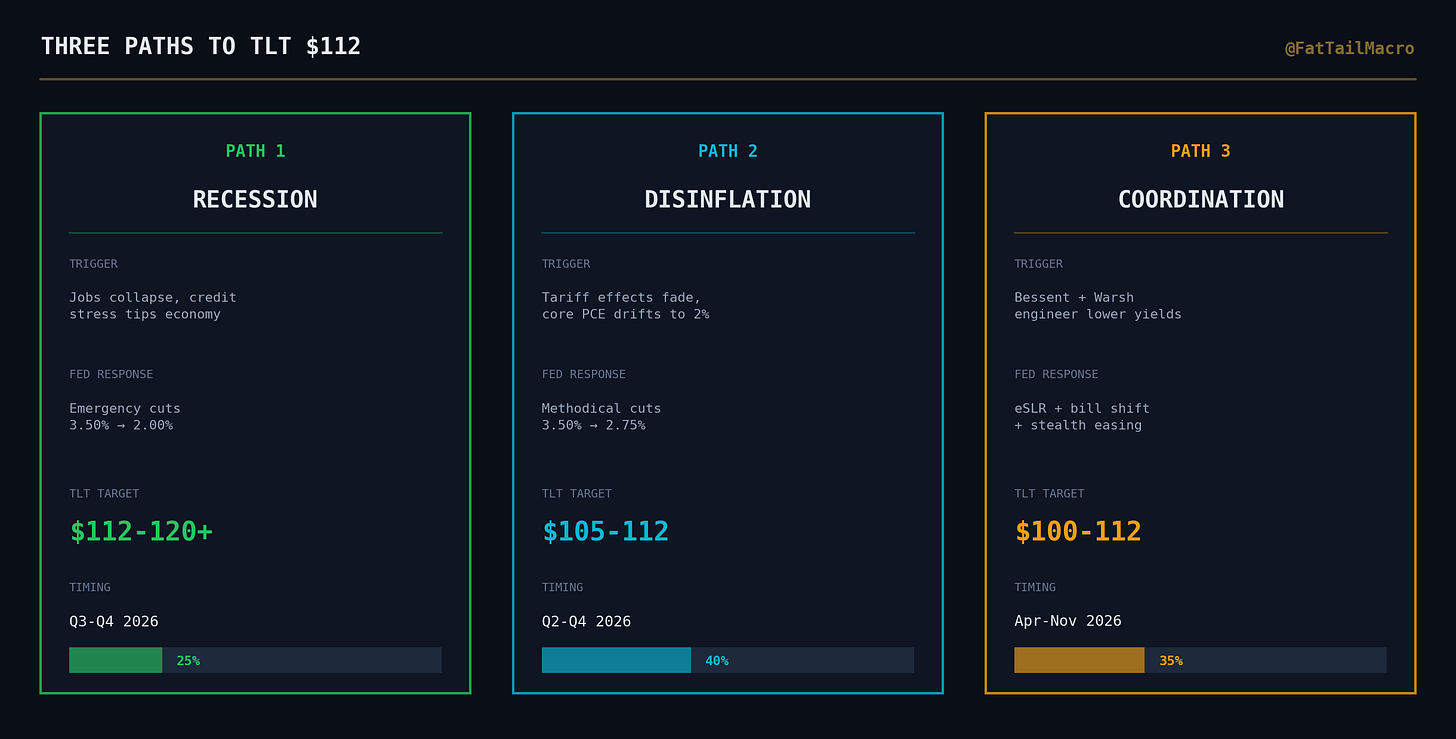The height and width of the screenshot is (739, 1456).
Task: Click the 'RECESSION' heading
Action: [255, 199]
